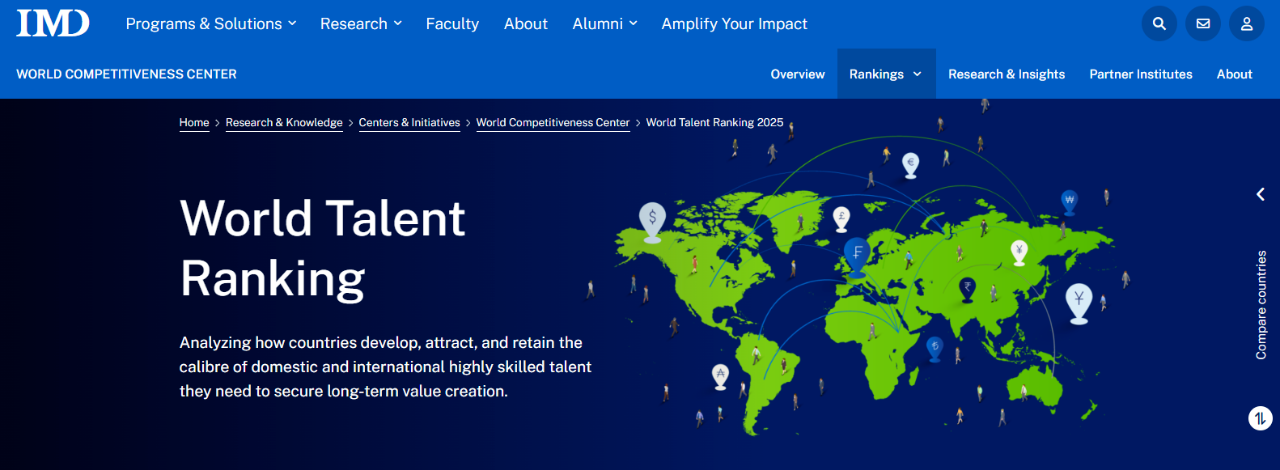Select the Overview tab
1280x470 pixels.
(x=797, y=74)
